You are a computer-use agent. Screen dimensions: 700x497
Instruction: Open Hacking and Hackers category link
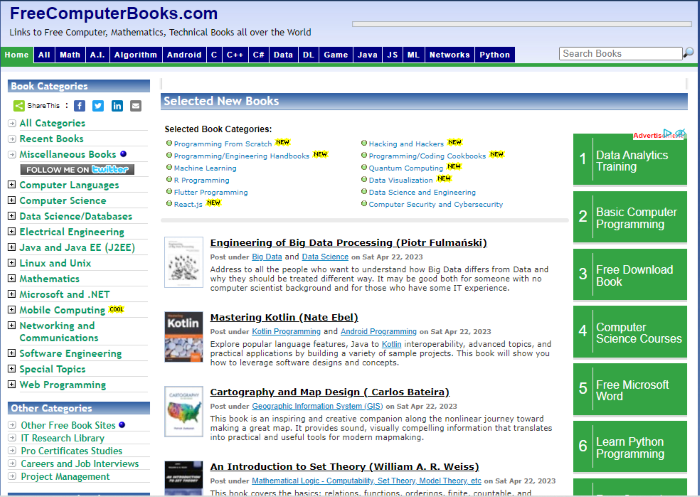[x=406, y=144]
